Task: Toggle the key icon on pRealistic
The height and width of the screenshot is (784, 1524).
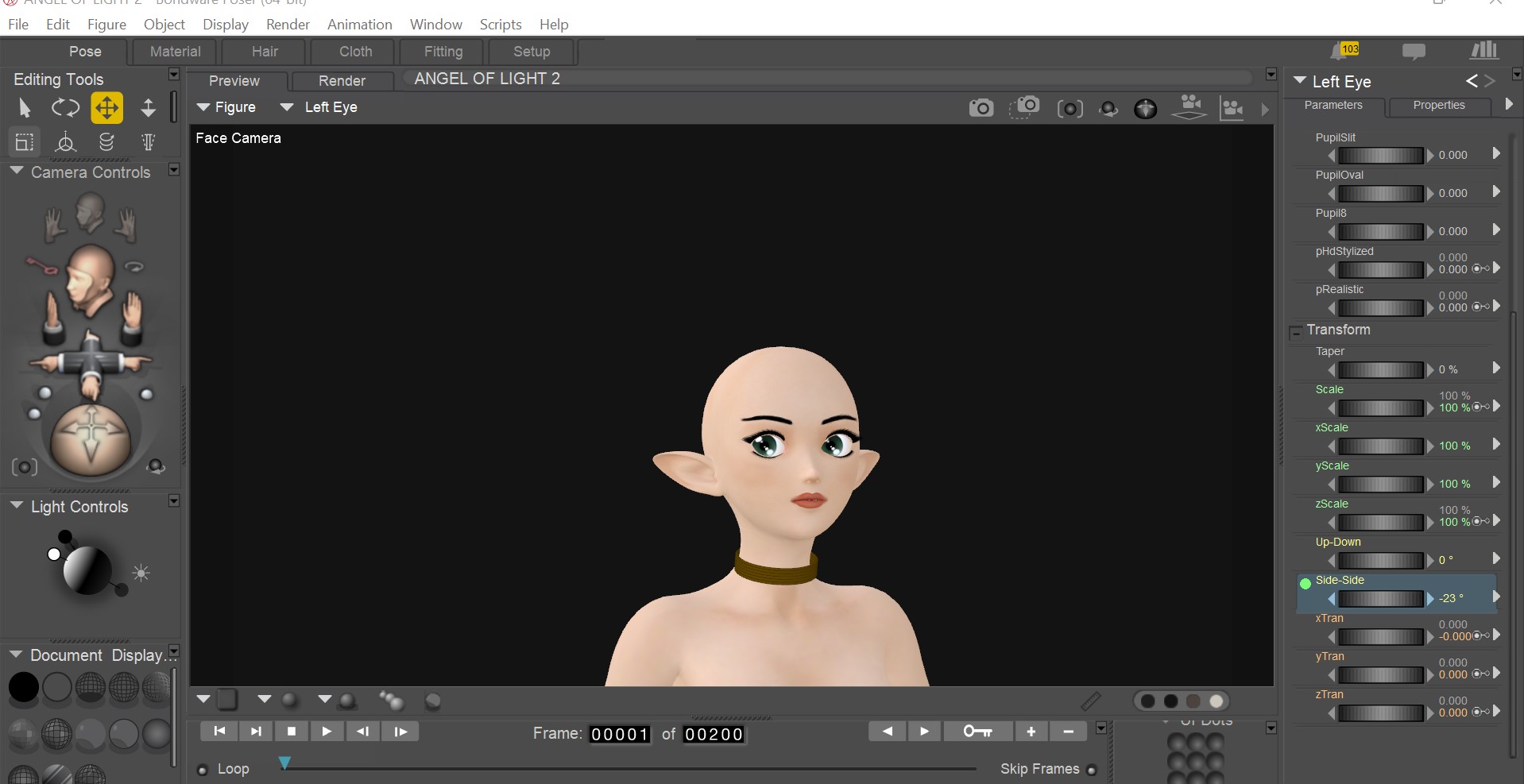Action: pyautogui.click(x=1481, y=307)
